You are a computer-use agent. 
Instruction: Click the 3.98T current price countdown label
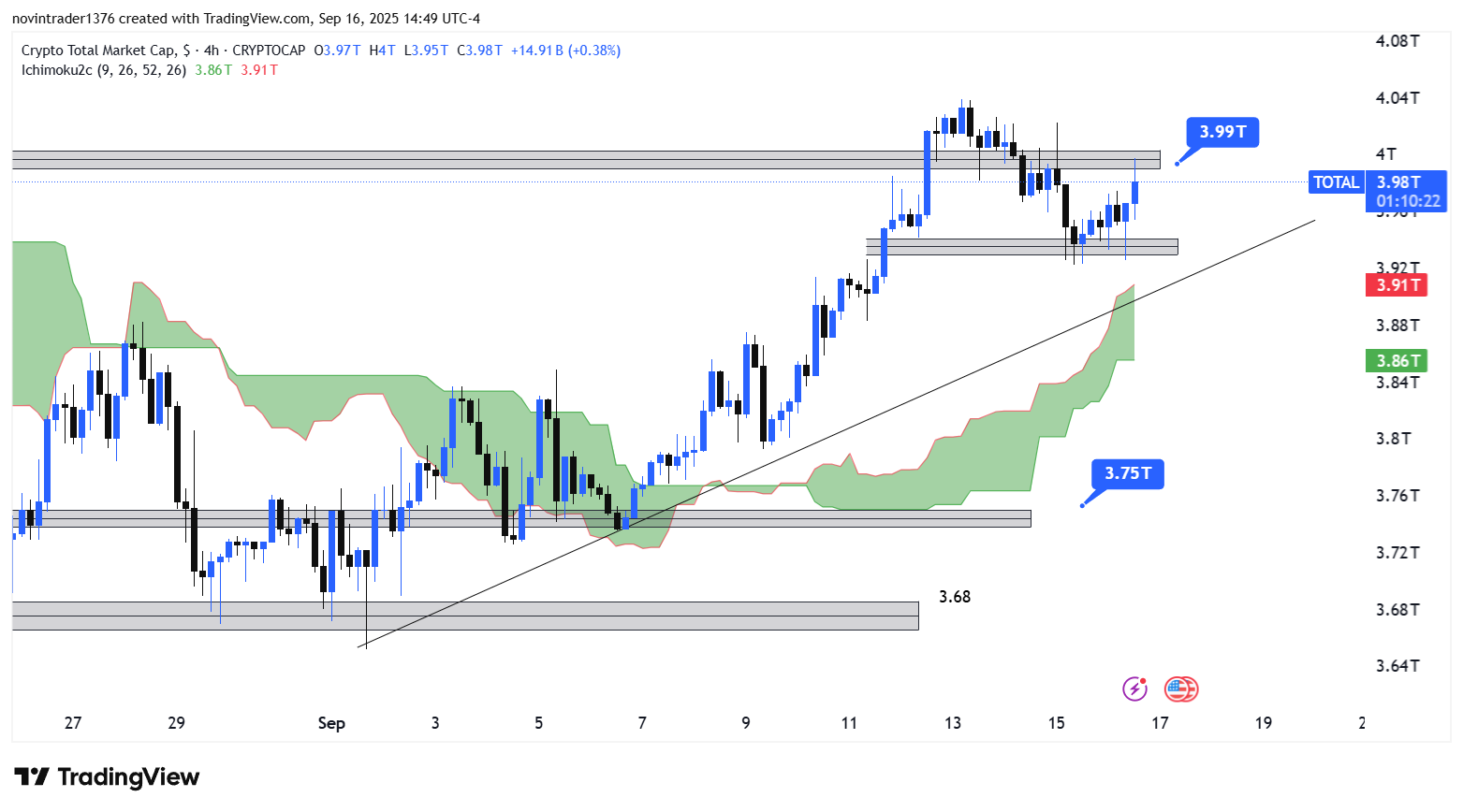[x=1406, y=192]
